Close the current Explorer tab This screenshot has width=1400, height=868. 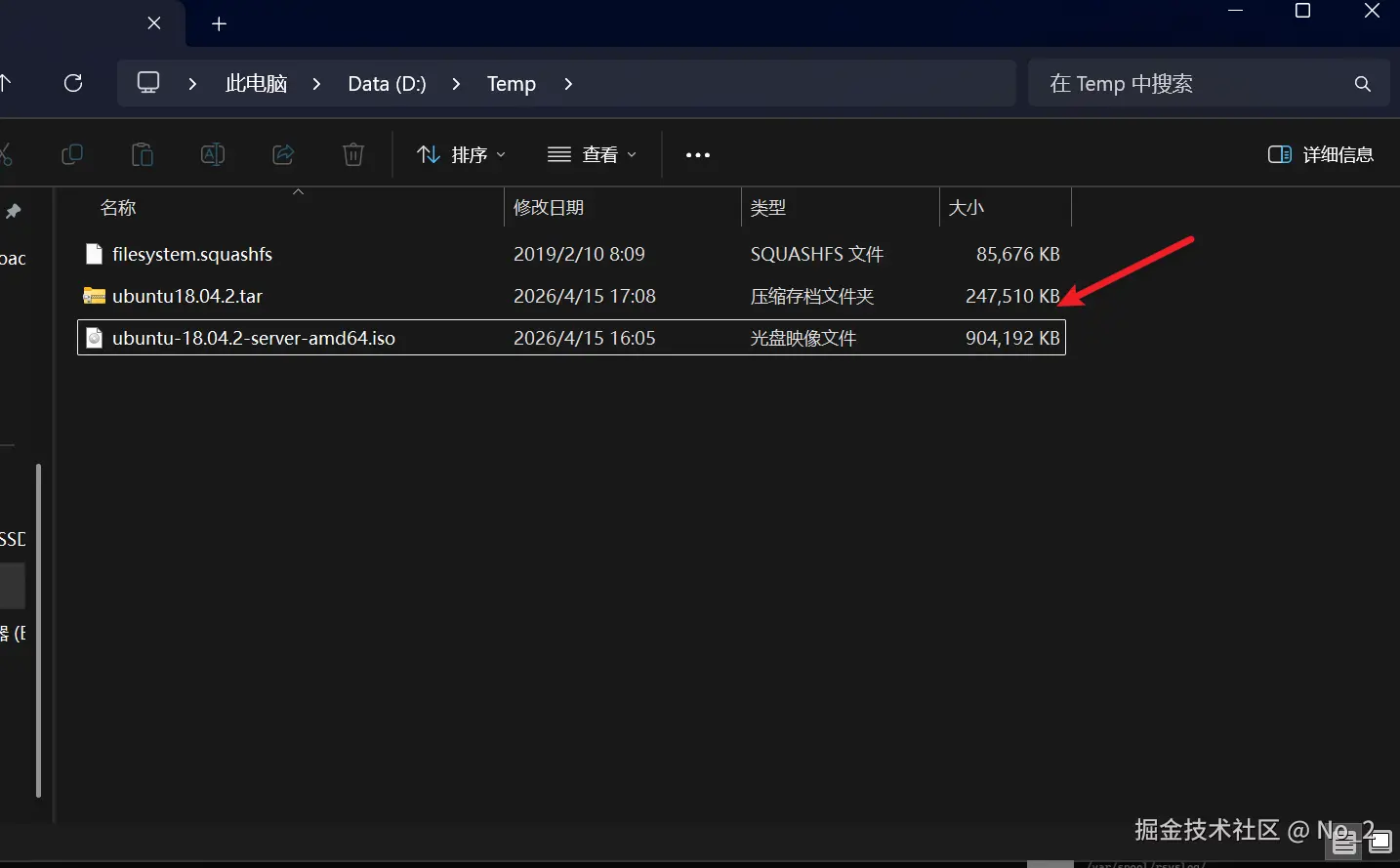pyautogui.click(x=154, y=22)
